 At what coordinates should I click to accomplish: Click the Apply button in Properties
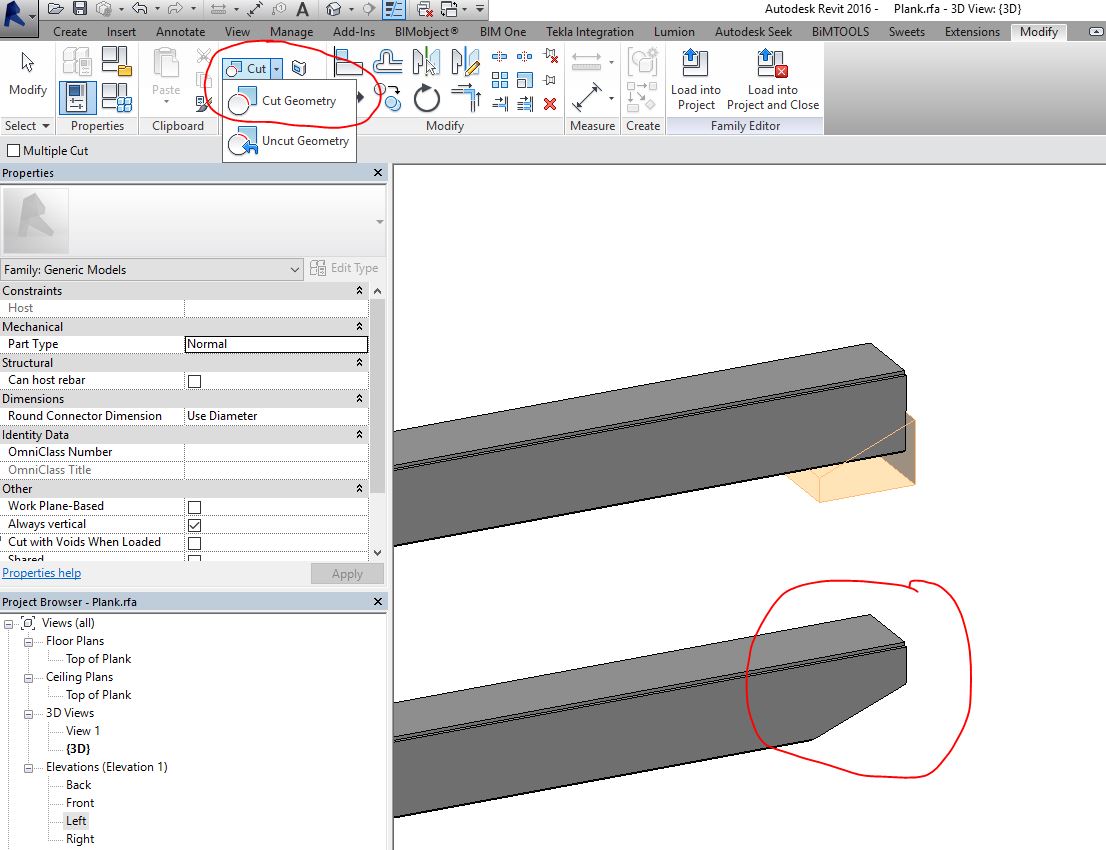[347, 573]
